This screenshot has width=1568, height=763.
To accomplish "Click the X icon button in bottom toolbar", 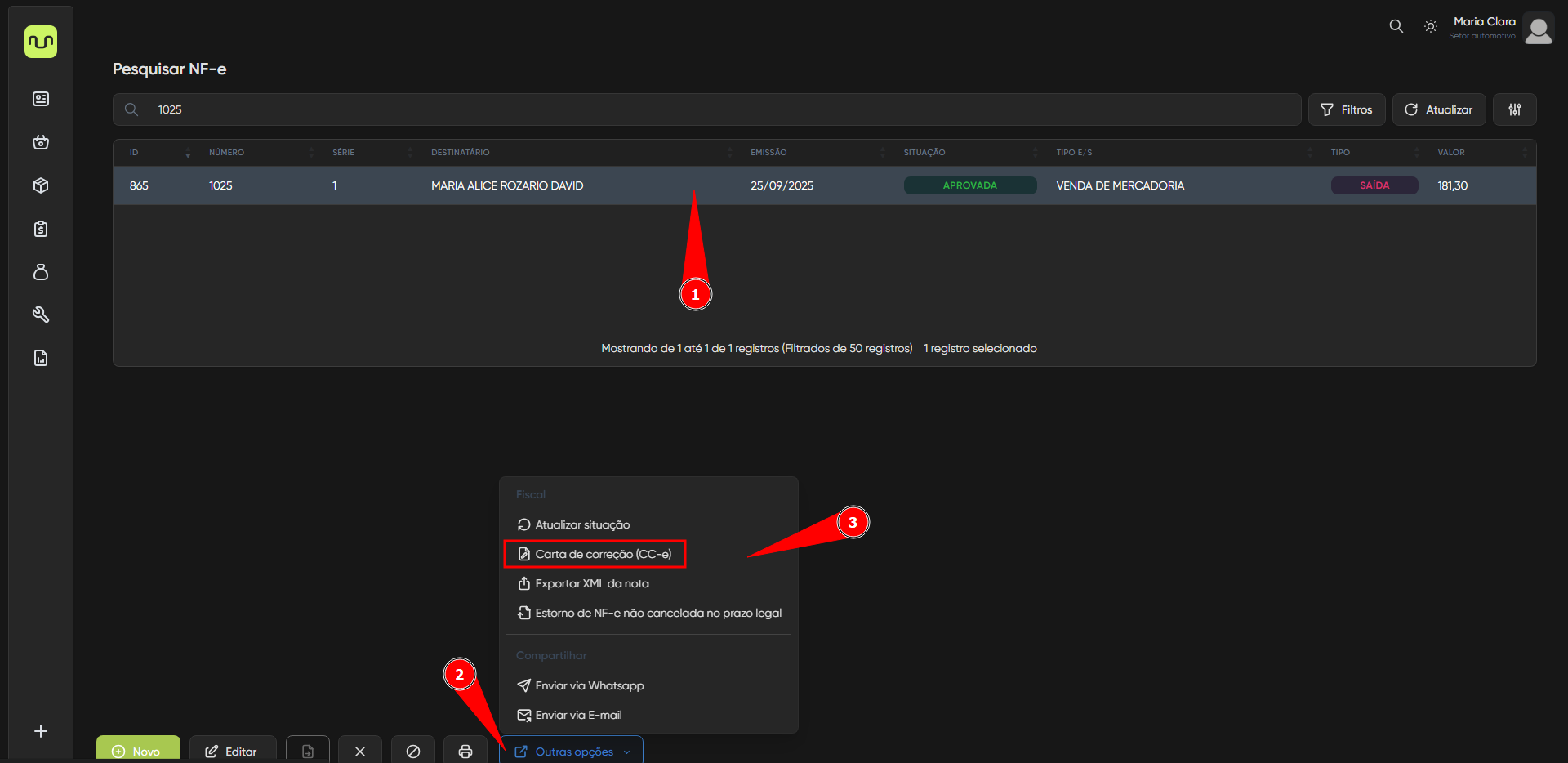I will [360, 751].
